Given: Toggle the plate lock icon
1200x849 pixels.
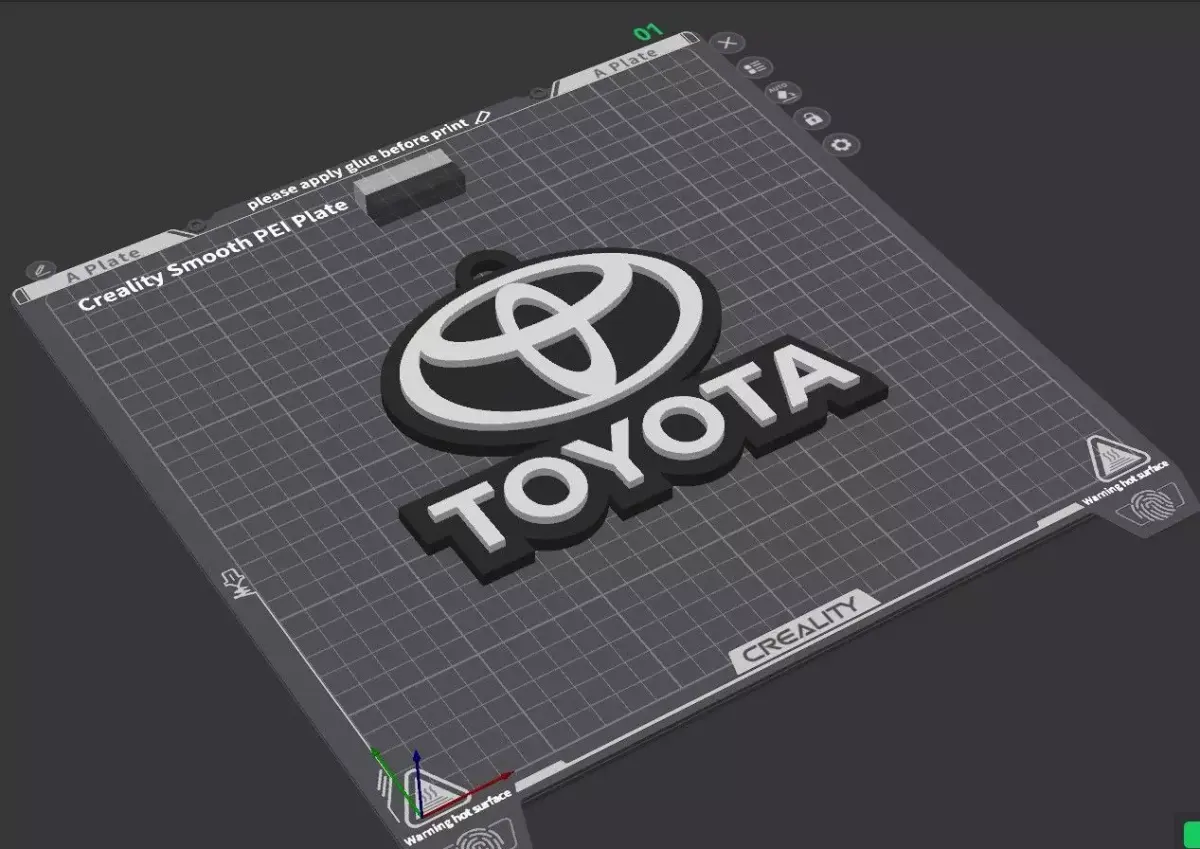Looking at the screenshot, I should (x=812, y=118).
